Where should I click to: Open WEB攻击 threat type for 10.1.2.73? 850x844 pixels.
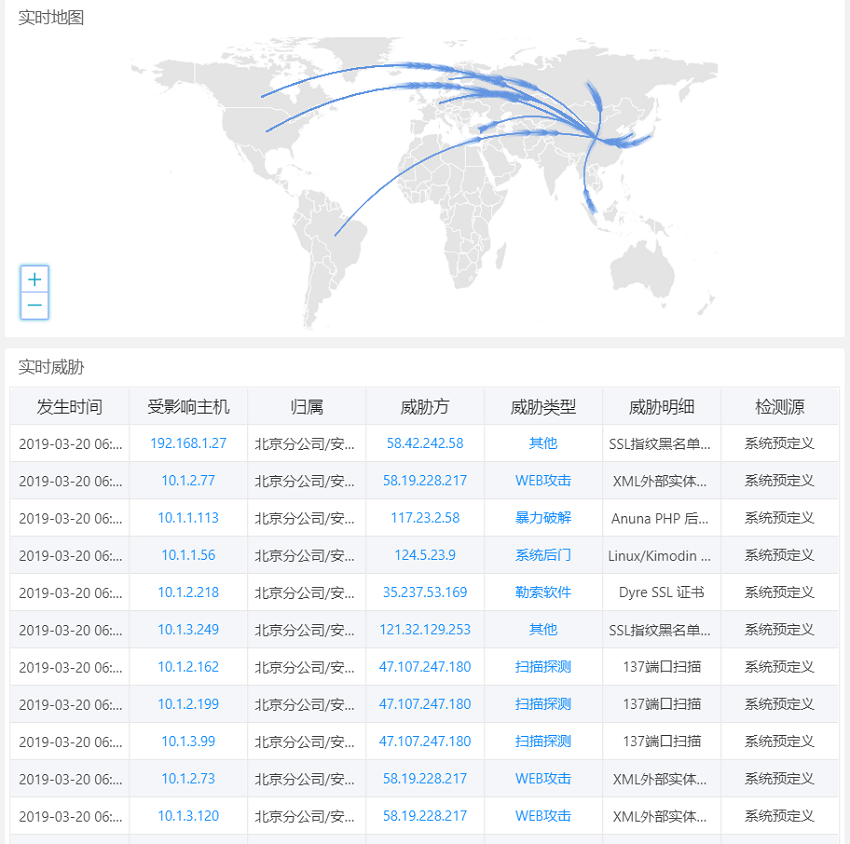point(543,778)
